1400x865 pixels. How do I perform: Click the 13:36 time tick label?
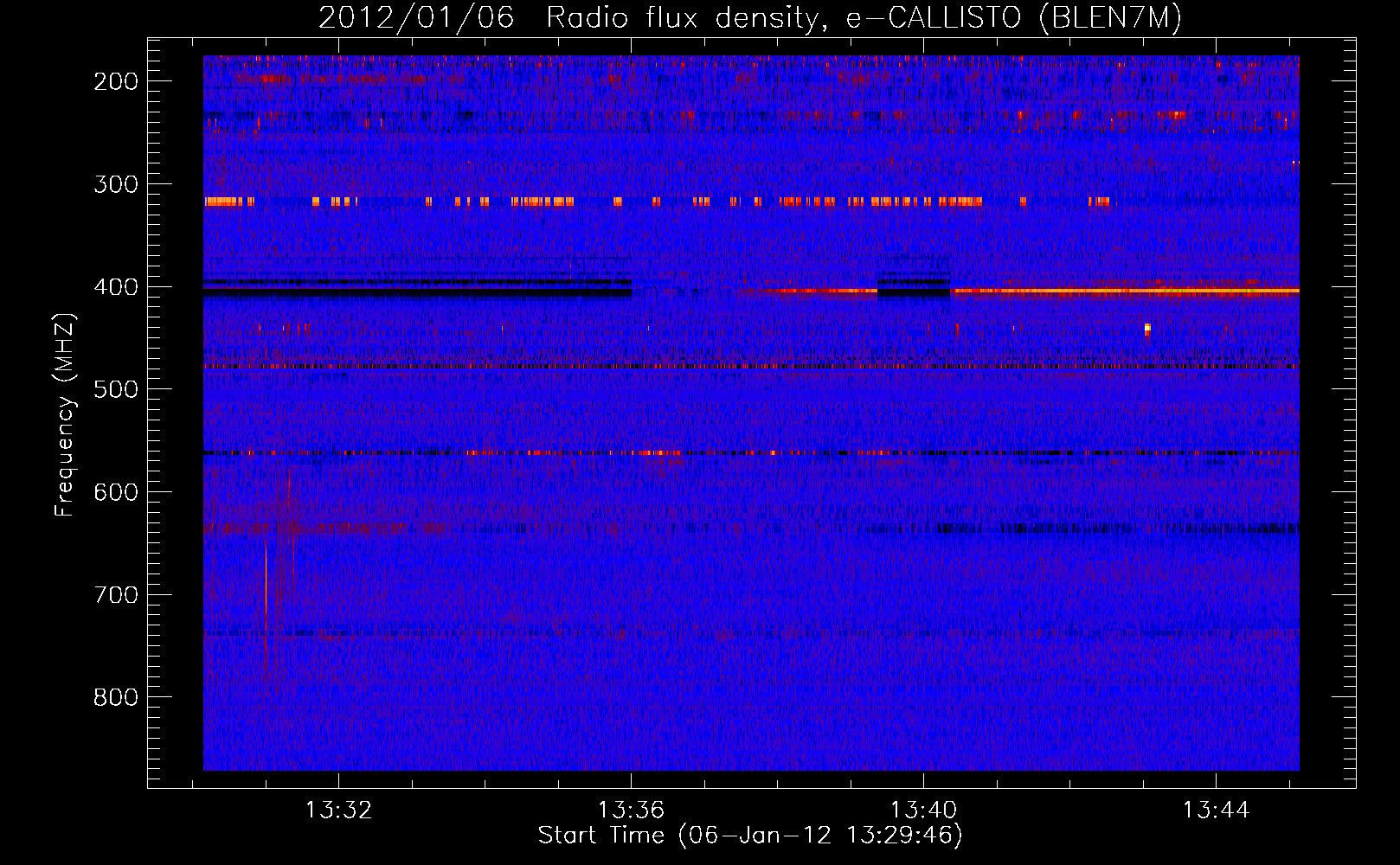coord(631,810)
